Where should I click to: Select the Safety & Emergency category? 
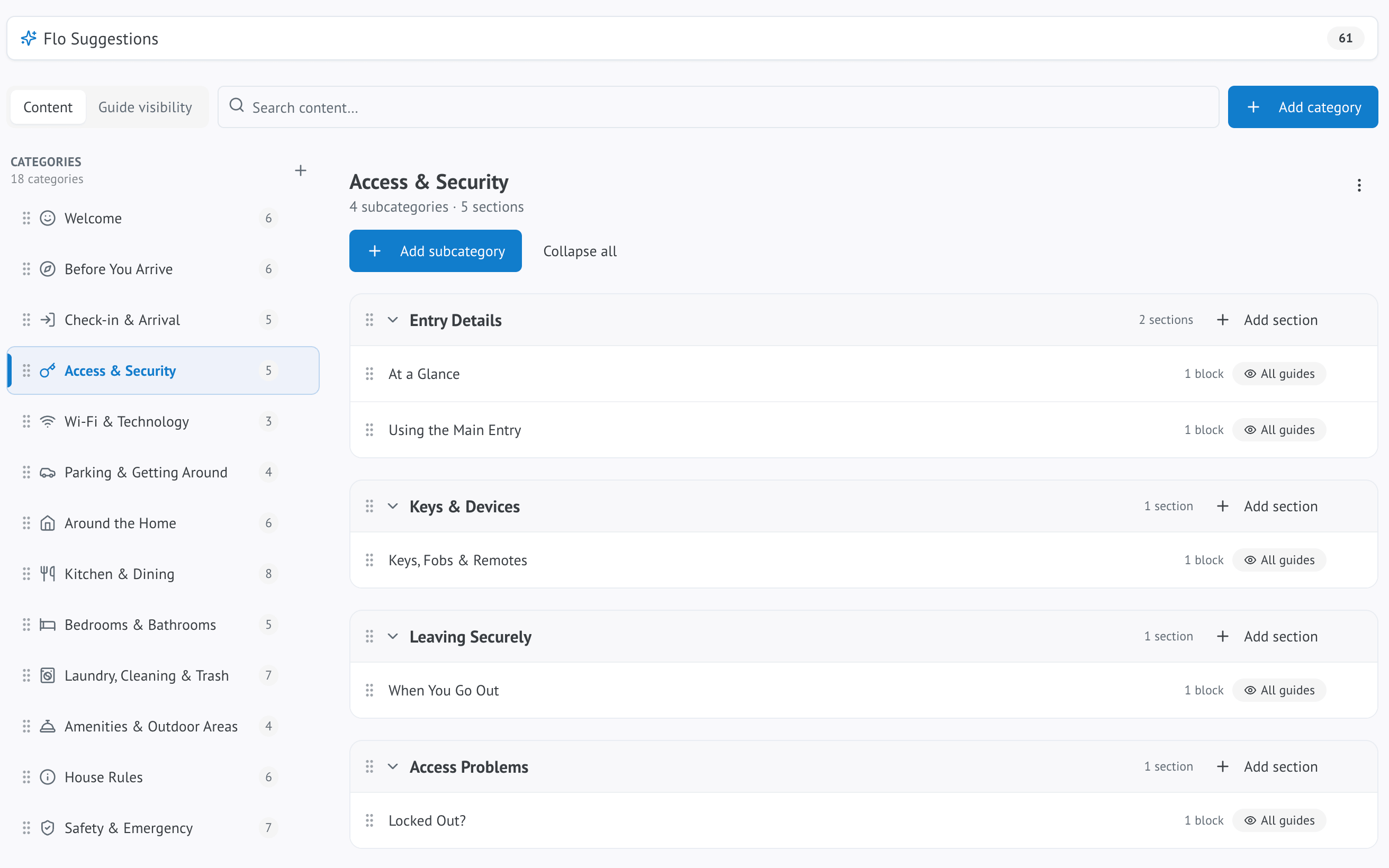click(163, 828)
